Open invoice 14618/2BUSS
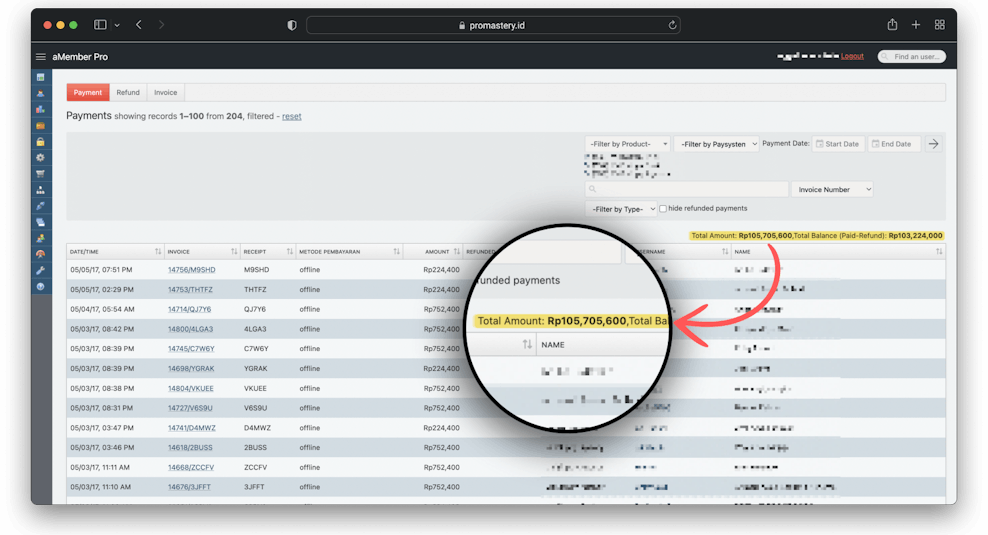The image size is (988, 535). tap(190, 447)
